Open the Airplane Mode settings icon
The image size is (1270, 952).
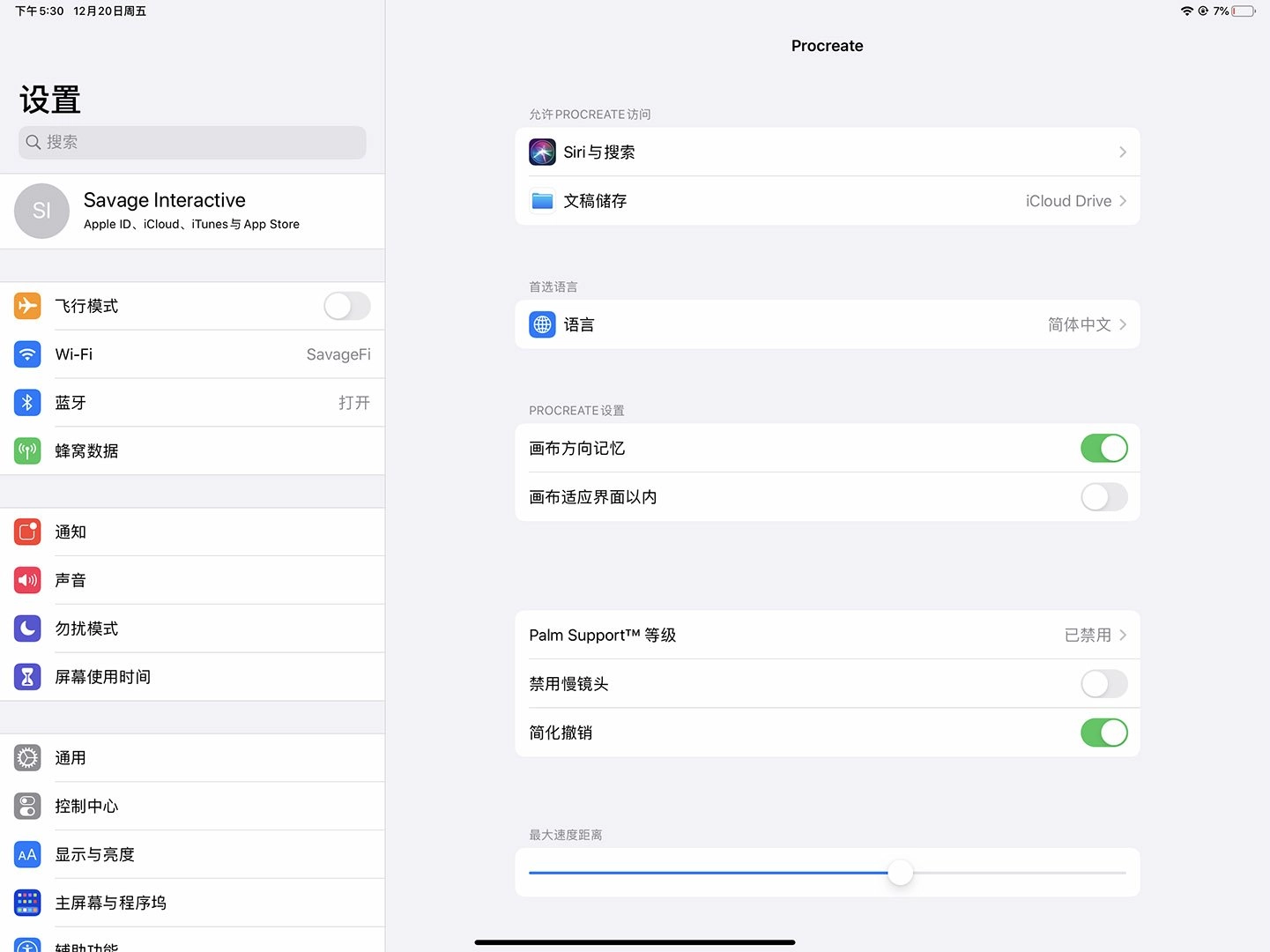(27, 306)
